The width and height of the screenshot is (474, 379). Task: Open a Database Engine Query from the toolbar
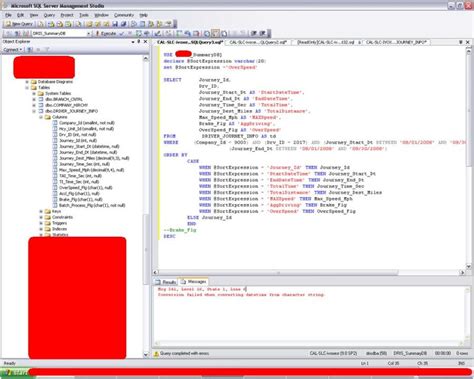41,24
